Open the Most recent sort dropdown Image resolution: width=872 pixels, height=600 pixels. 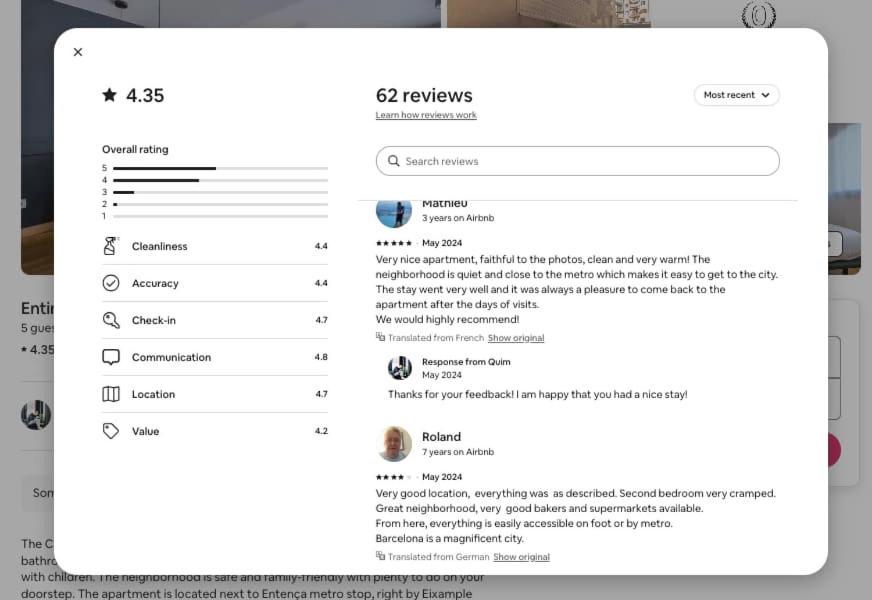736,95
